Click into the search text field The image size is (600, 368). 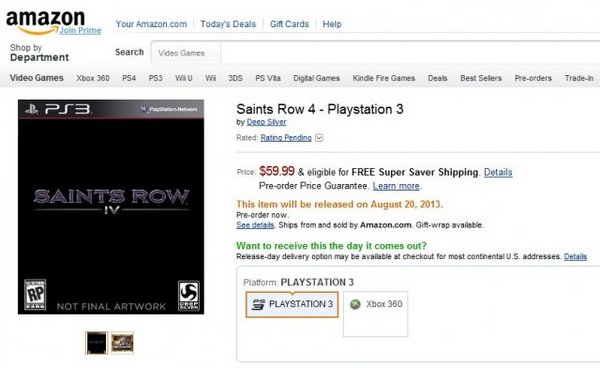point(410,53)
